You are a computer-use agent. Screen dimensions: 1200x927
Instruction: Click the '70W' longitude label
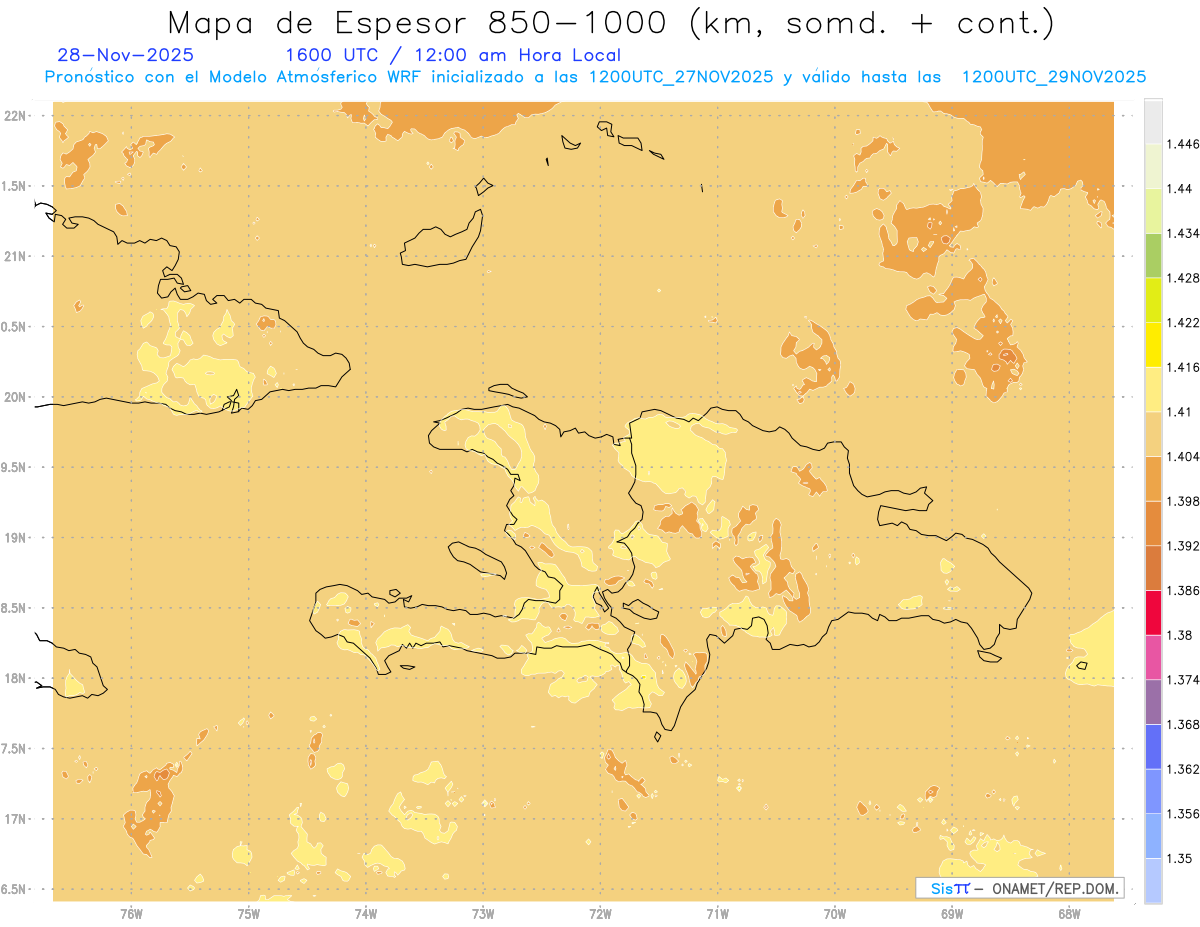[835, 914]
